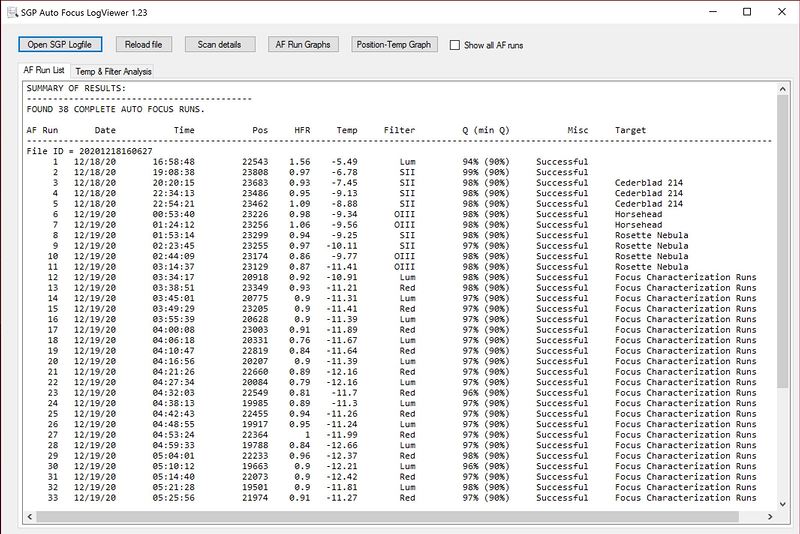
Task: Click time 03:14:37 in run 11
Action: pos(173,267)
